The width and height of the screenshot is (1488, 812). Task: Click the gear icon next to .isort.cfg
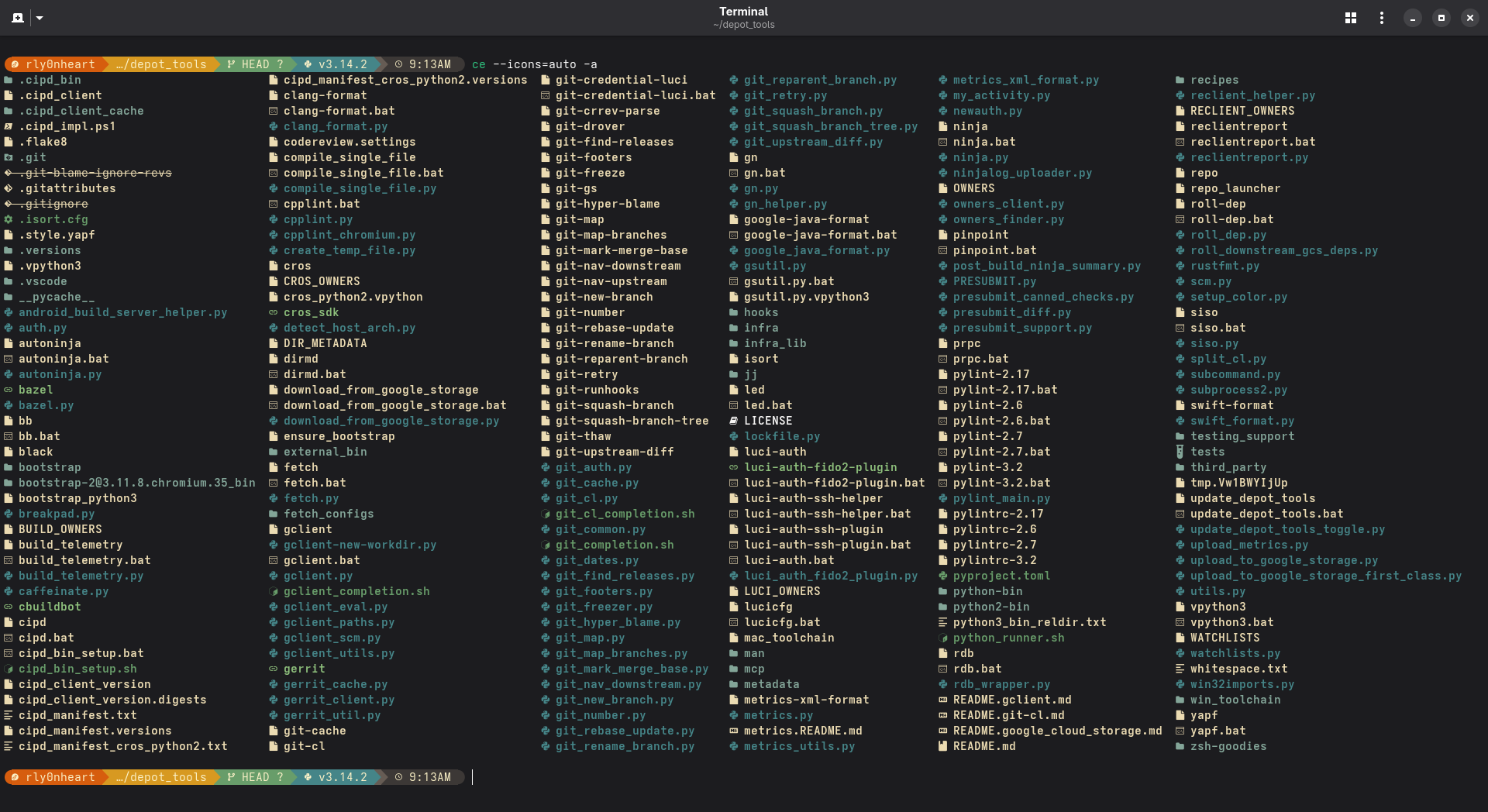[7, 219]
